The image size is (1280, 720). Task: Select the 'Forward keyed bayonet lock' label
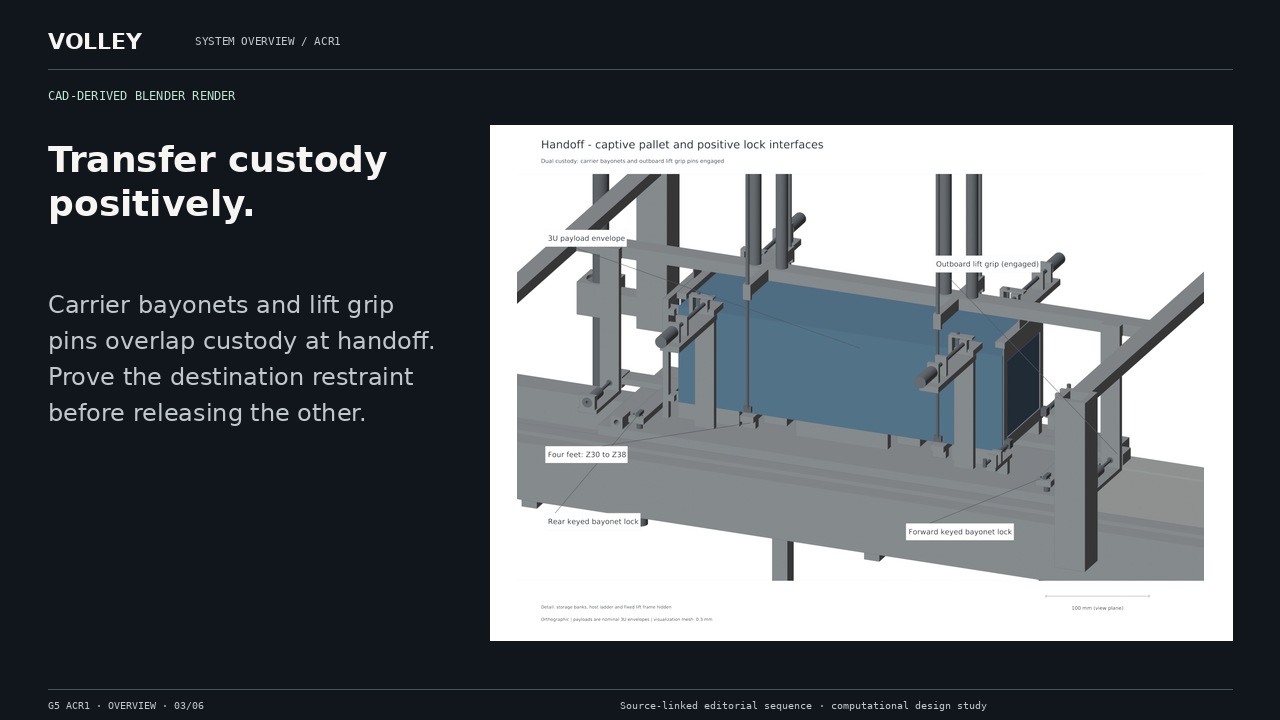coord(960,532)
